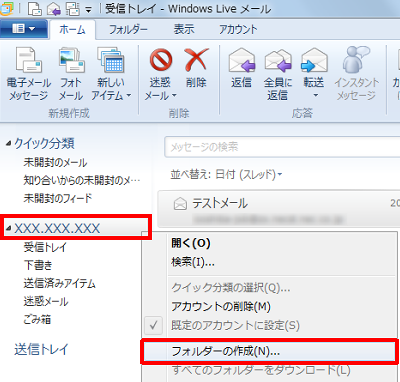
Task: Click the red X Delete (削除) icon
Action: [x=196, y=60]
